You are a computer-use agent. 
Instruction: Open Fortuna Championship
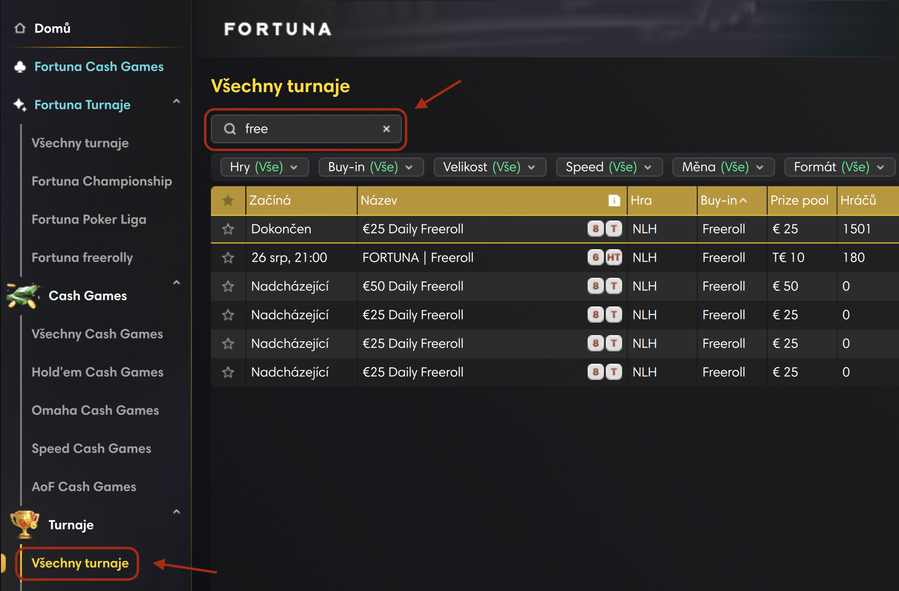tap(101, 181)
